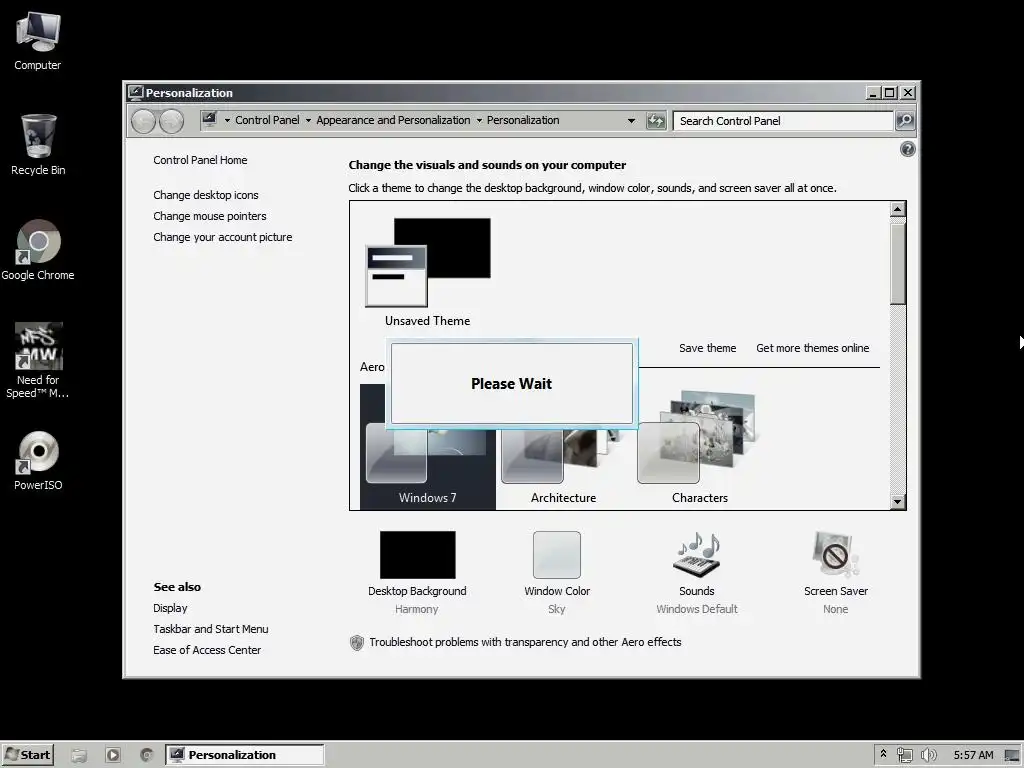Click the Please Wait dialog
This screenshot has width=1024, height=768.
coord(511,383)
